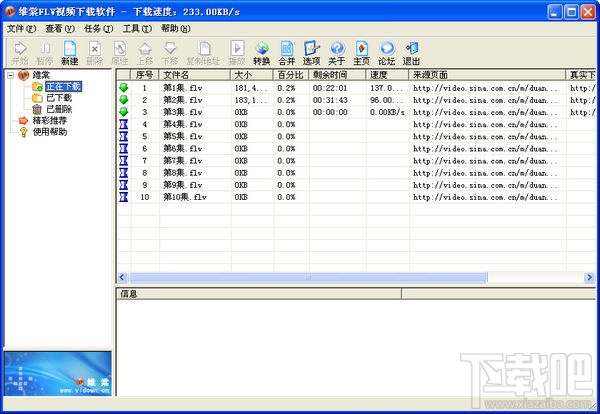The image size is (600, 414).
Task: Click speed value 0.00KB/s
Action: [387, 112]
